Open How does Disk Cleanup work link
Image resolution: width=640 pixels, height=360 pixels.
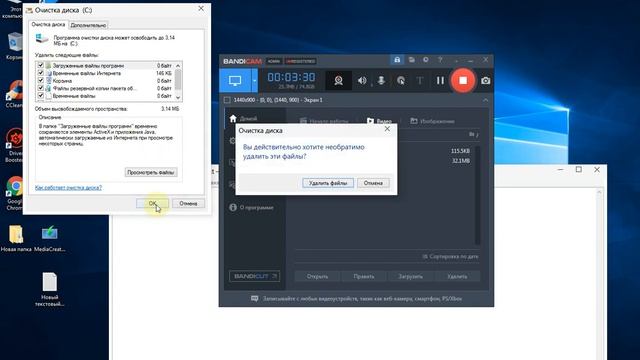pos(68,188)
